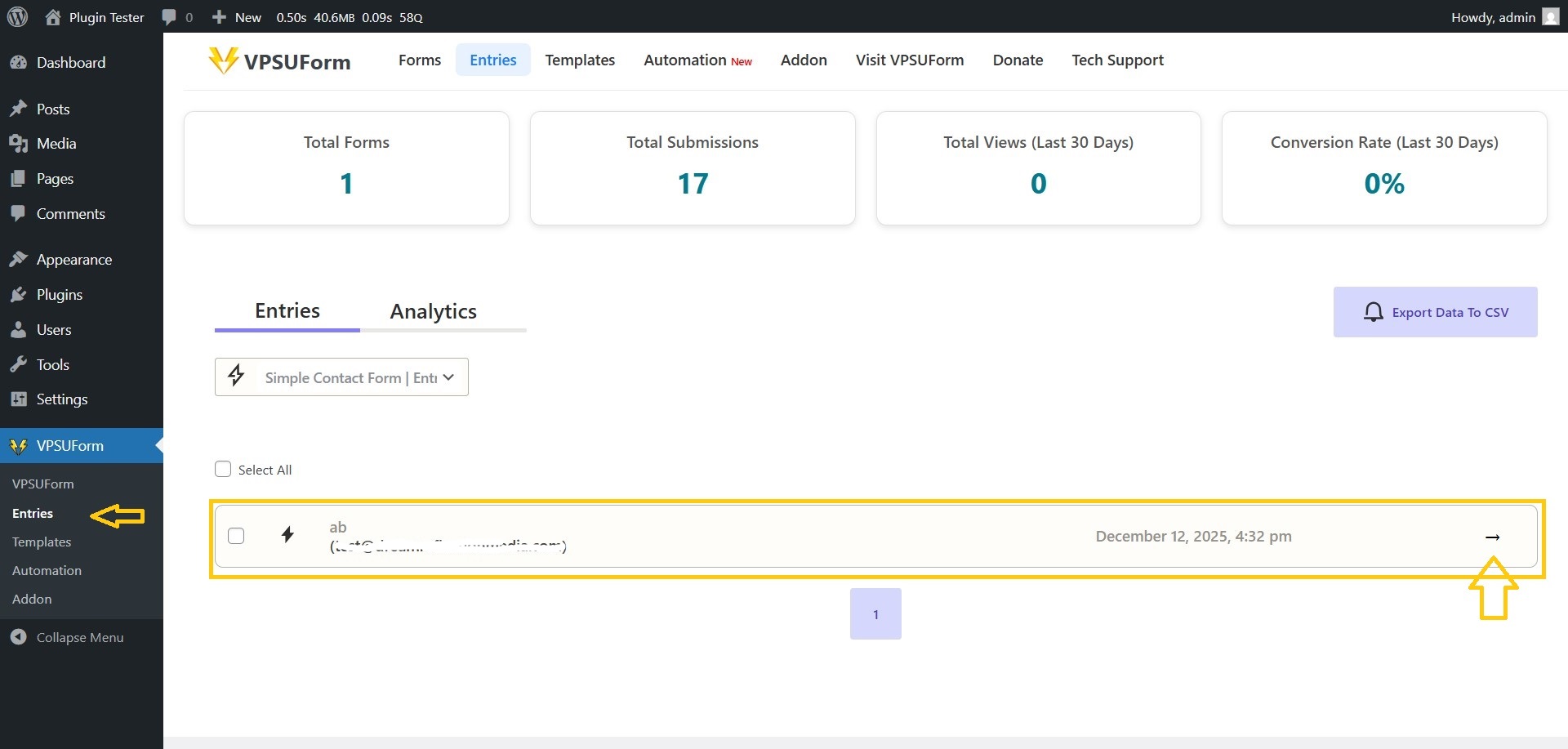Click pagination page 1
The height and width of the screenshot is (749, 1568).
(x=875, y=613)
